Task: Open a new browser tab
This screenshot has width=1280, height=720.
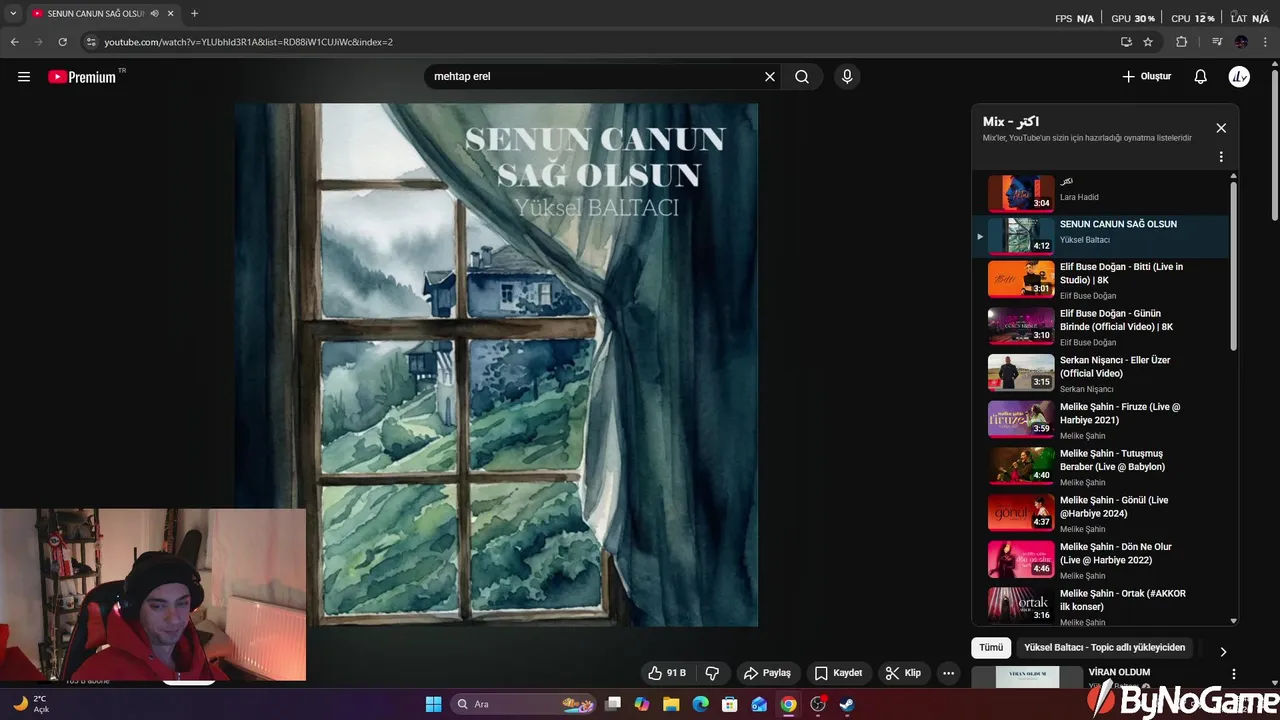Action: point(194,14)
